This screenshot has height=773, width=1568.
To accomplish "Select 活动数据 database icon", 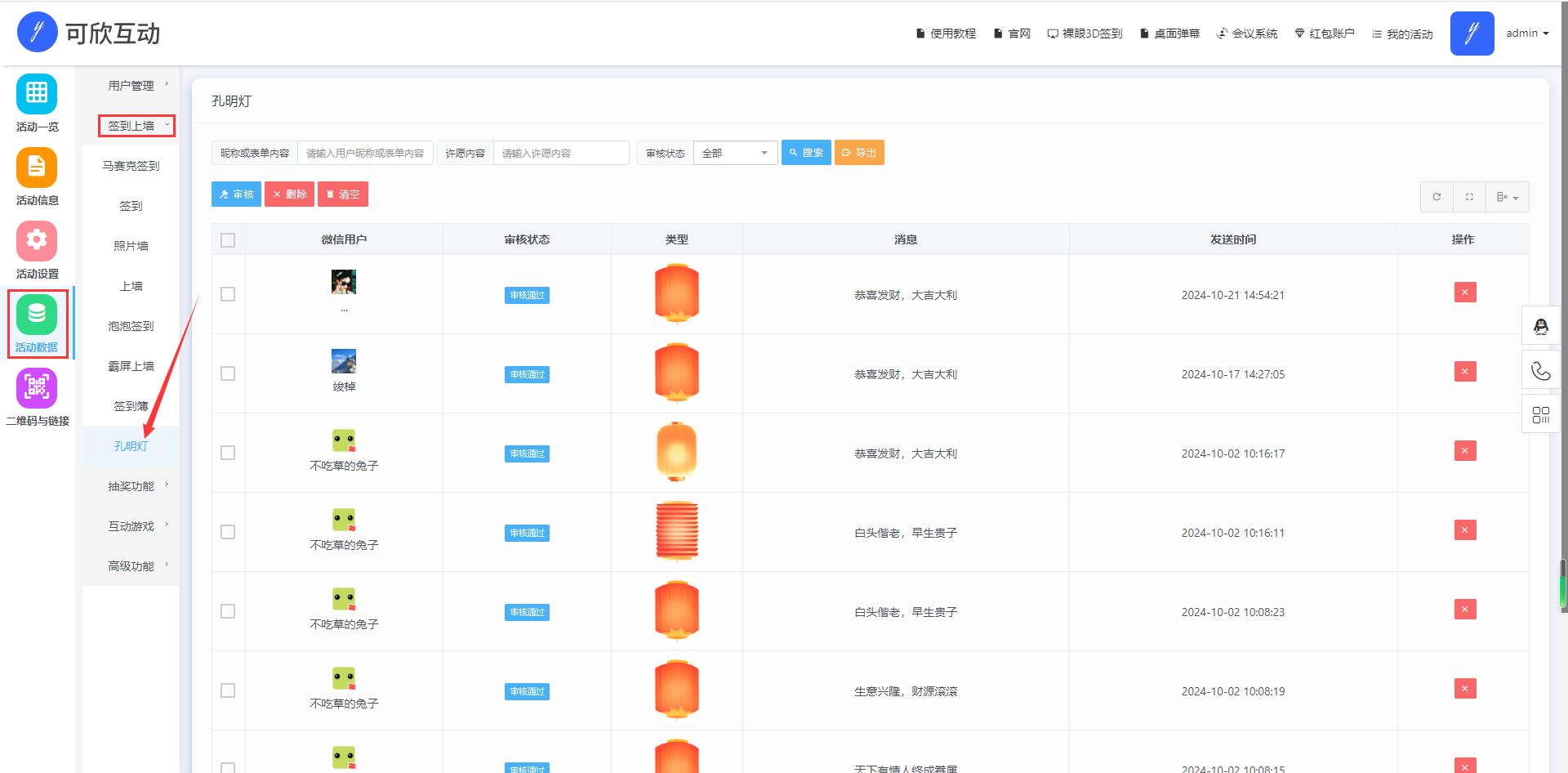I will pyautogui.click(x=37, y=314).
